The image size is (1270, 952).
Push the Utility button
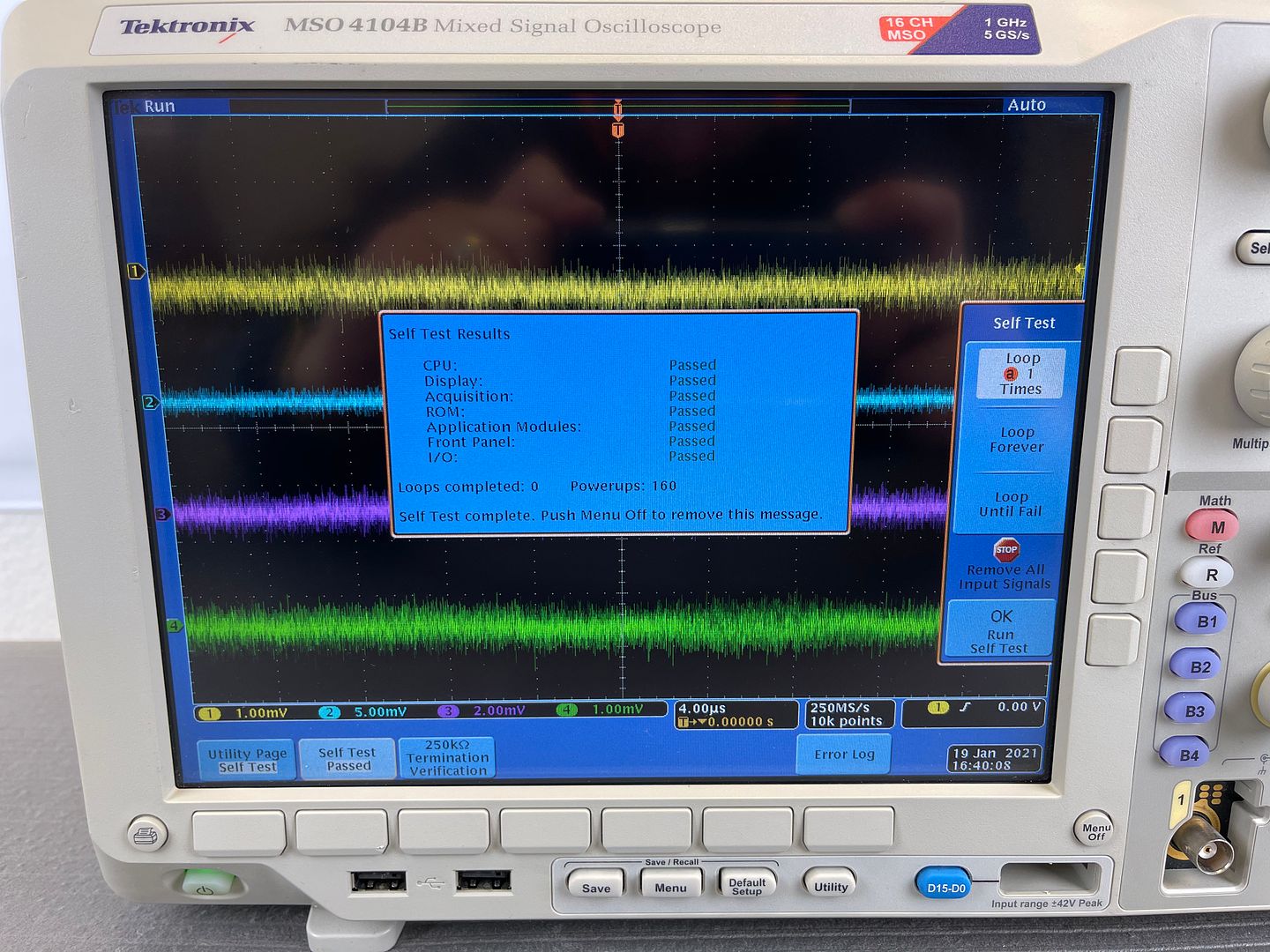pos(830,885)
